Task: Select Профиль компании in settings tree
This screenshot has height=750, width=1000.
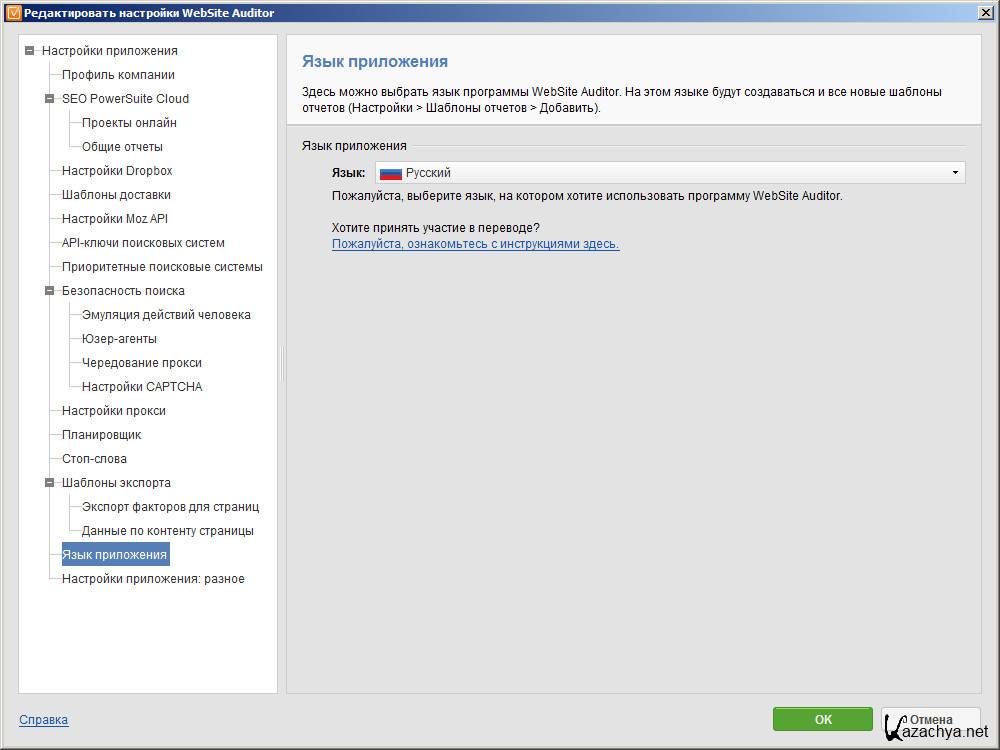Action: point(118,75)
